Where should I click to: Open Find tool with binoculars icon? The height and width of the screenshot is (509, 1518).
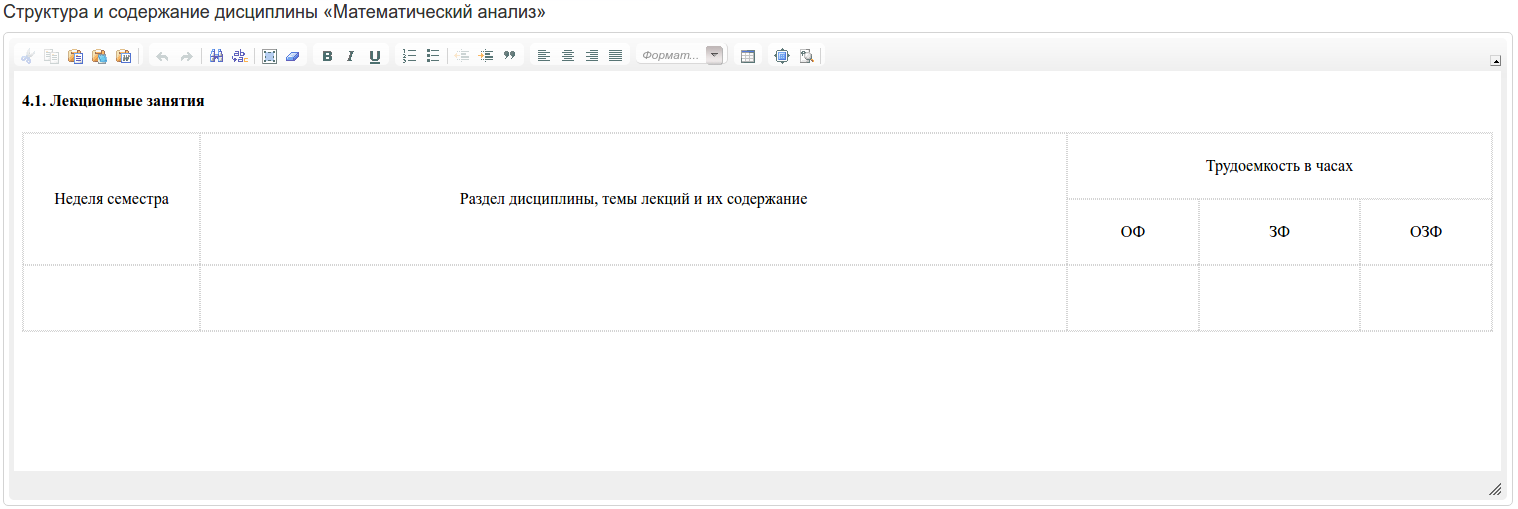tap(216, 56)
